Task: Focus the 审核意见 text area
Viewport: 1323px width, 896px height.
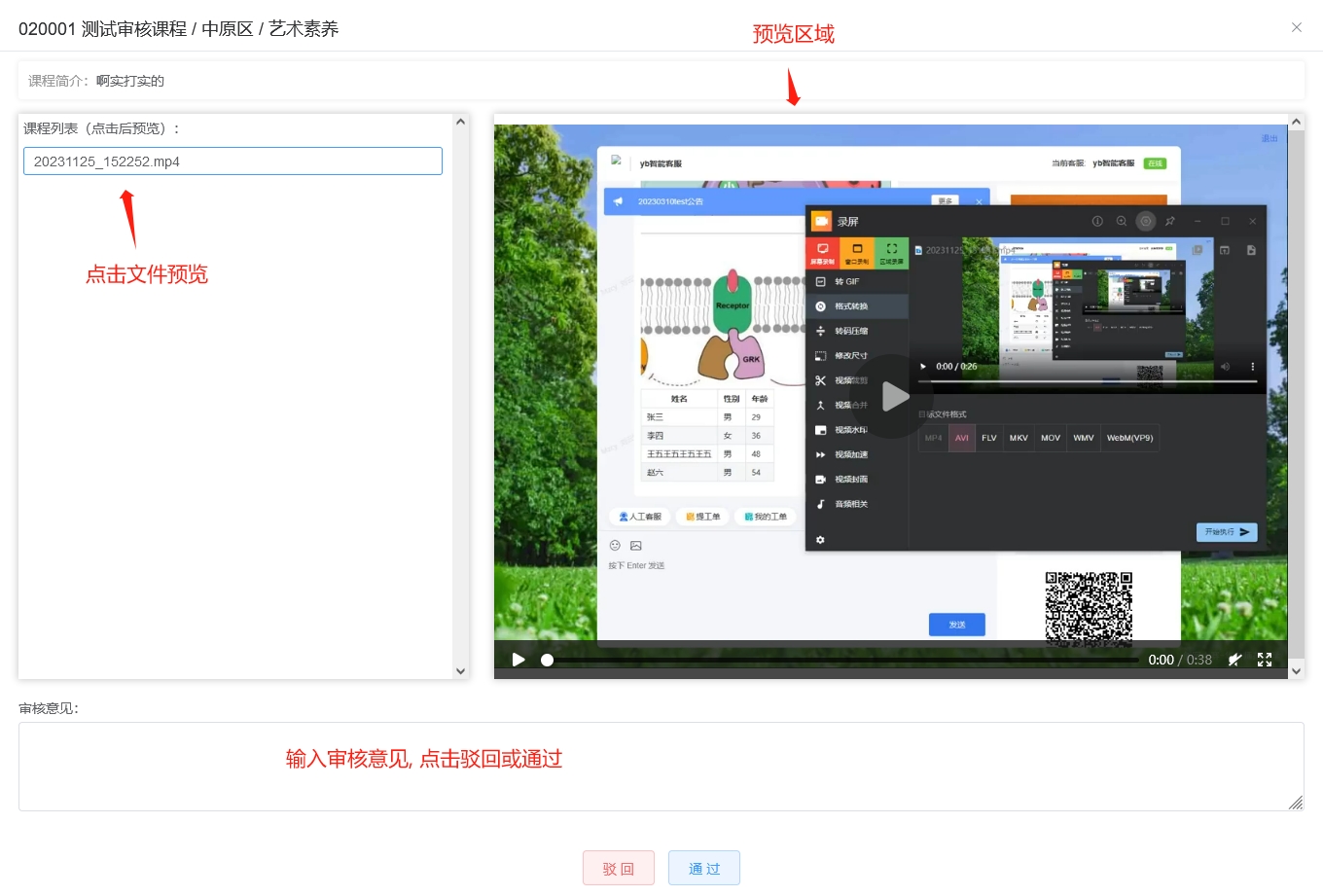Action: [661, 767]
